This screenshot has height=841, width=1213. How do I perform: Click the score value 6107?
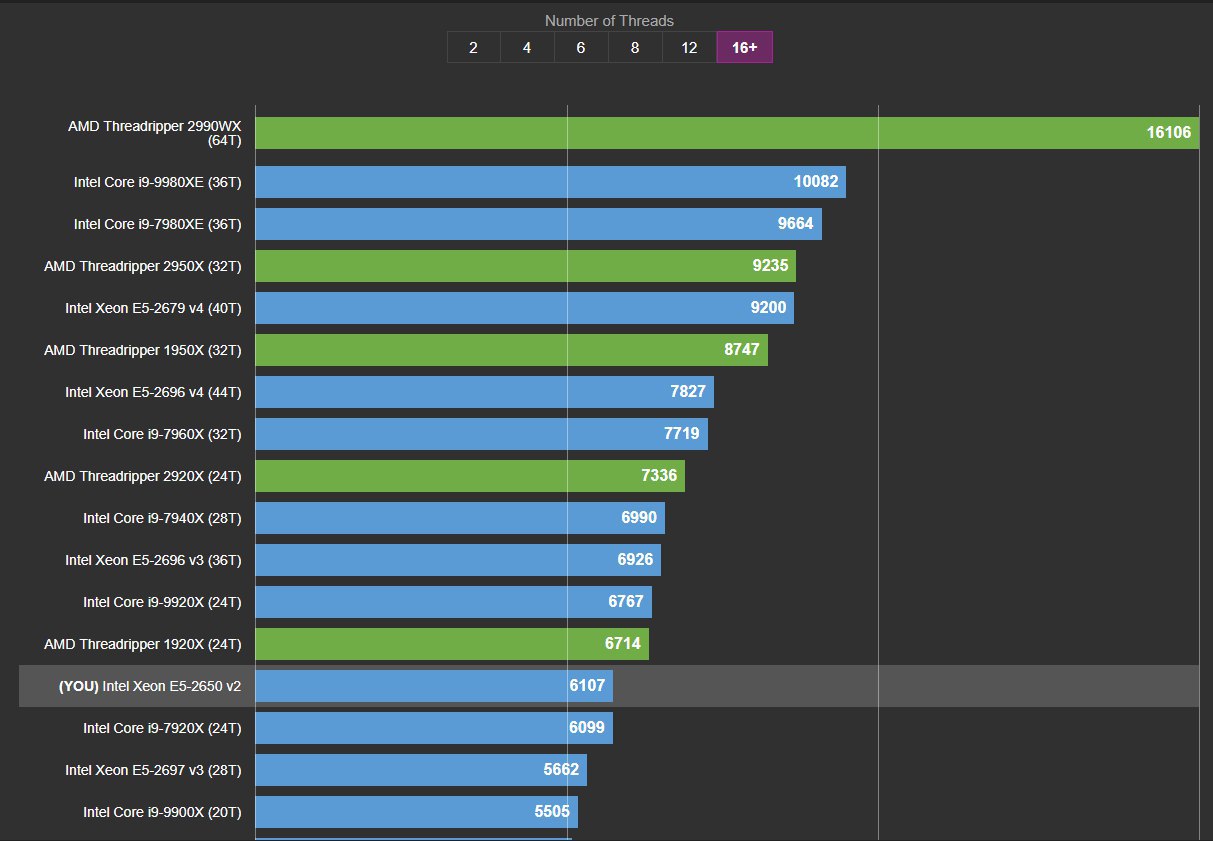coord(587,686)
